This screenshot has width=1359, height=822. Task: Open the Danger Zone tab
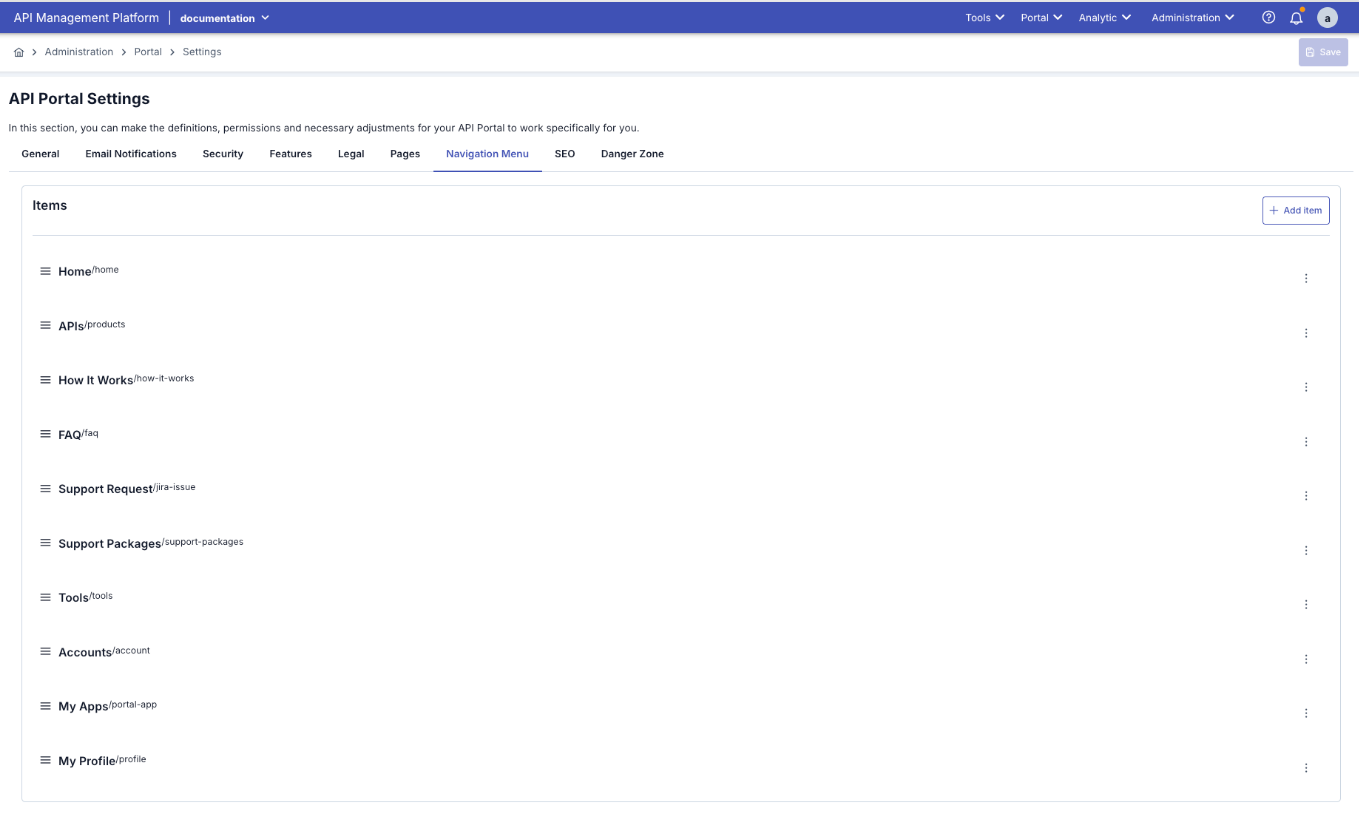coord(632,153)
